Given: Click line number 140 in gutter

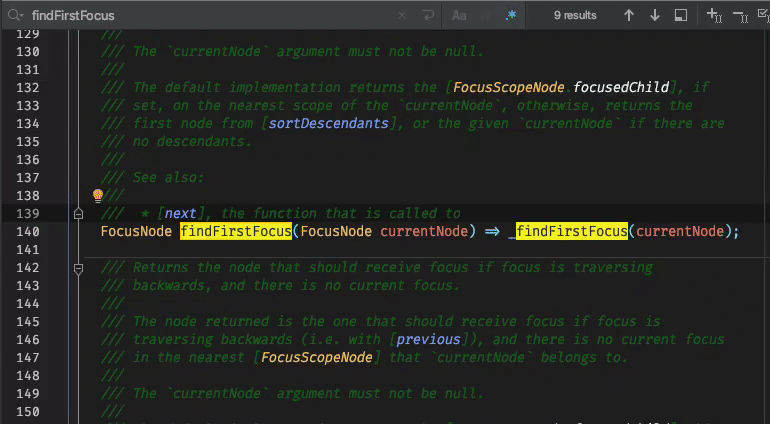Looking at the screenshot, I should click(x=28, y=231).
